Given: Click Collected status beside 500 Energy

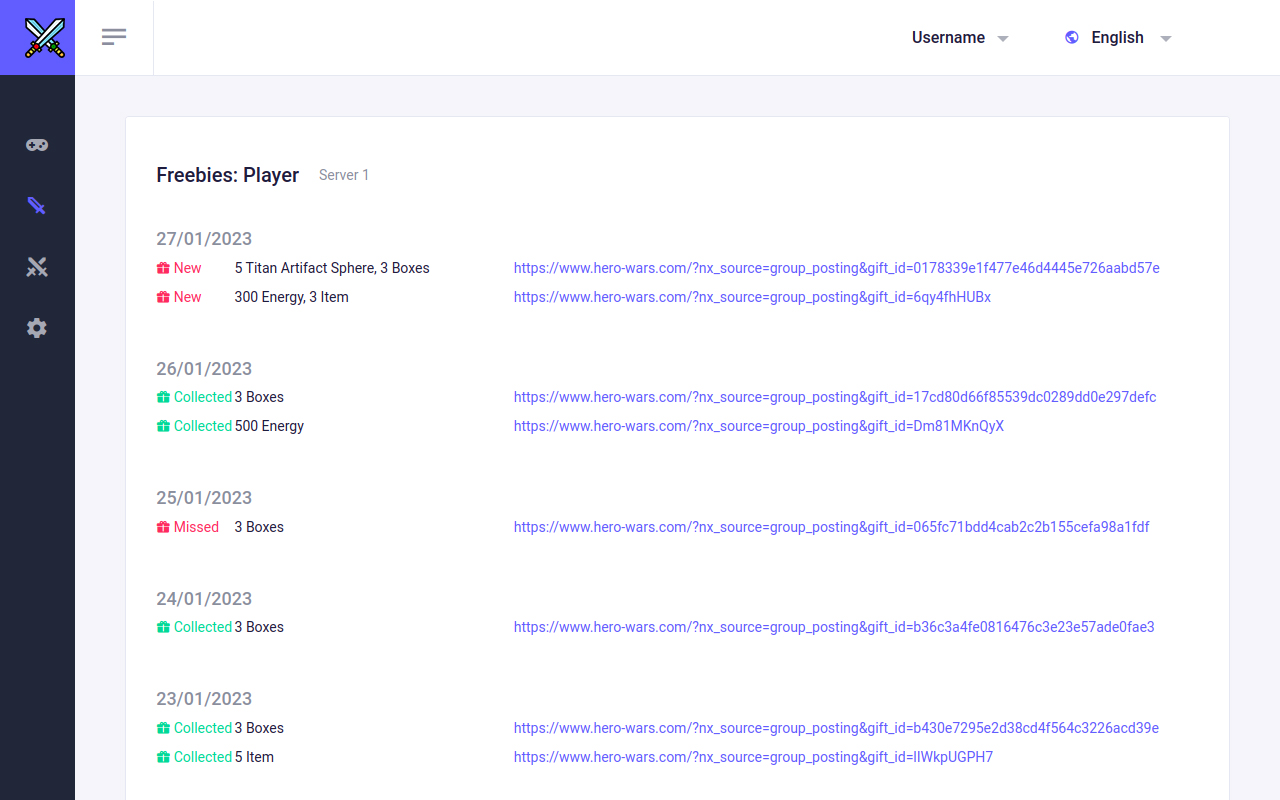Looking at the screenshot, I should pyautogui.click(x=203, y=426).
